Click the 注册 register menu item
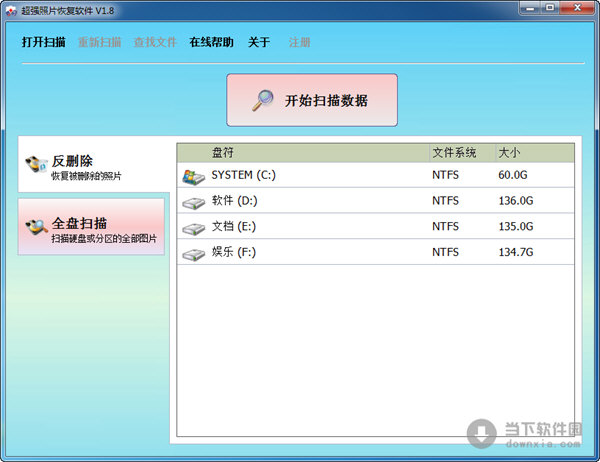The image size is (600, 462). [x=299, y=42]
